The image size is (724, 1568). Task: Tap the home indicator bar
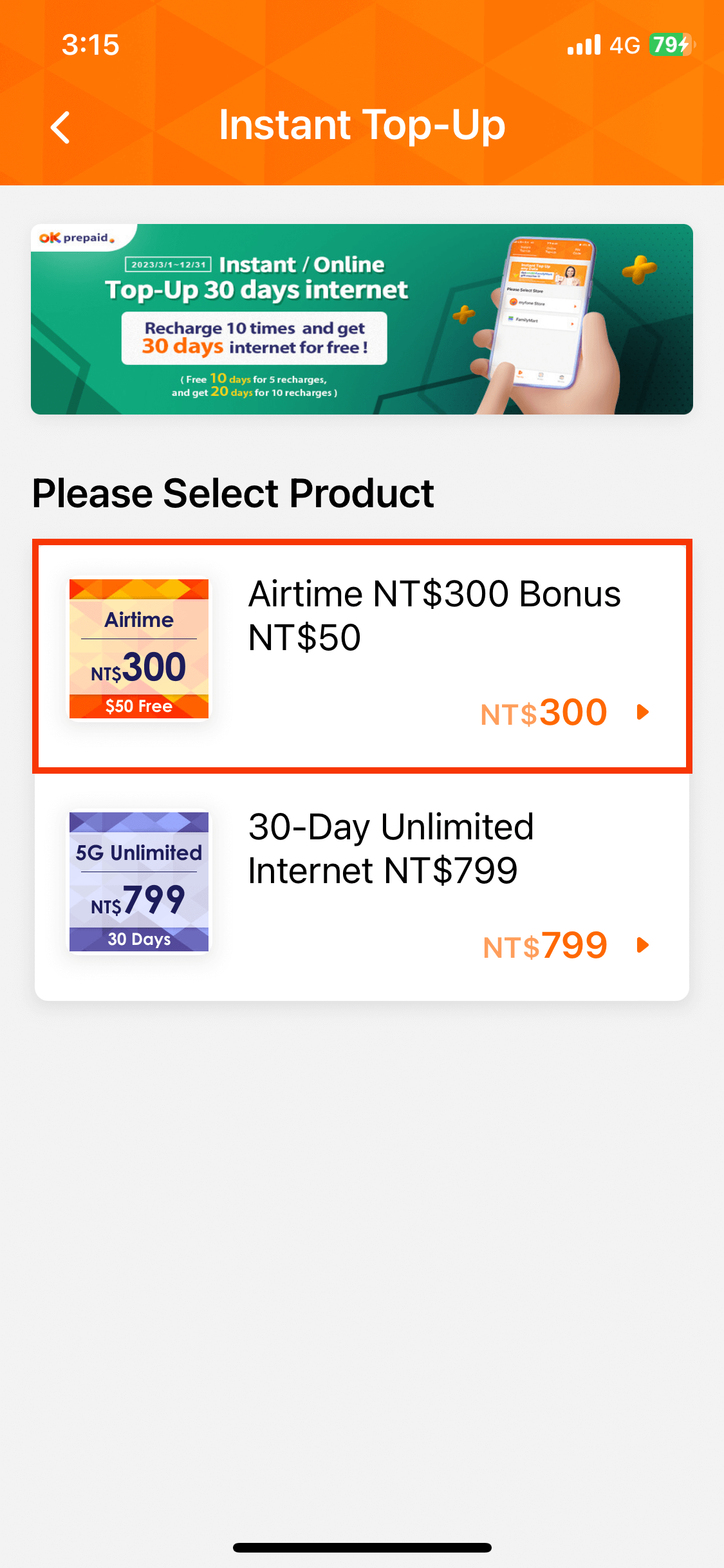[362, 1547]
